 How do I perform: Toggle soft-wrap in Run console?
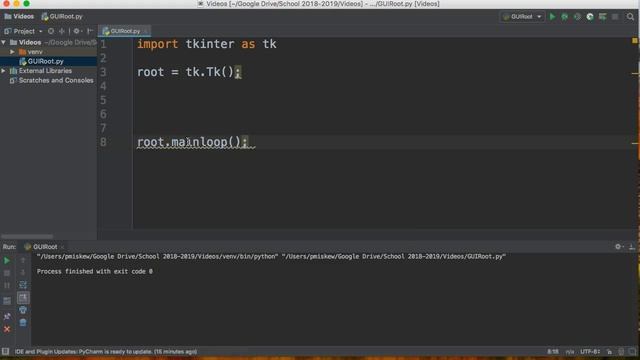(x=23, y=285)
